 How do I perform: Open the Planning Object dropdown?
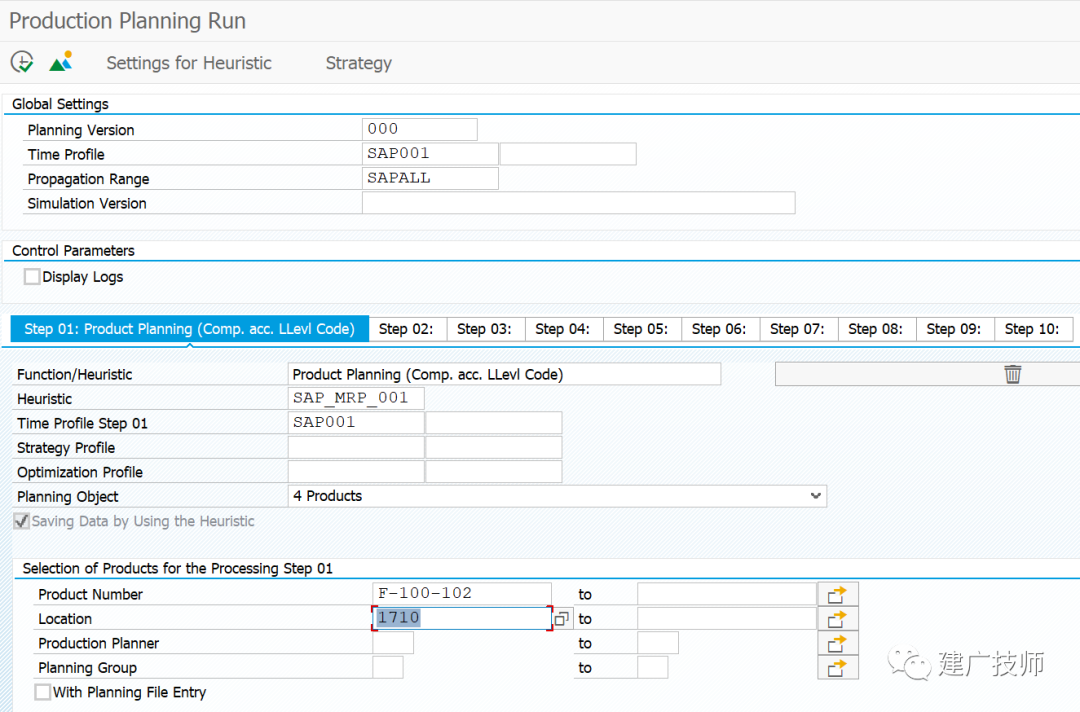[557, 496]
